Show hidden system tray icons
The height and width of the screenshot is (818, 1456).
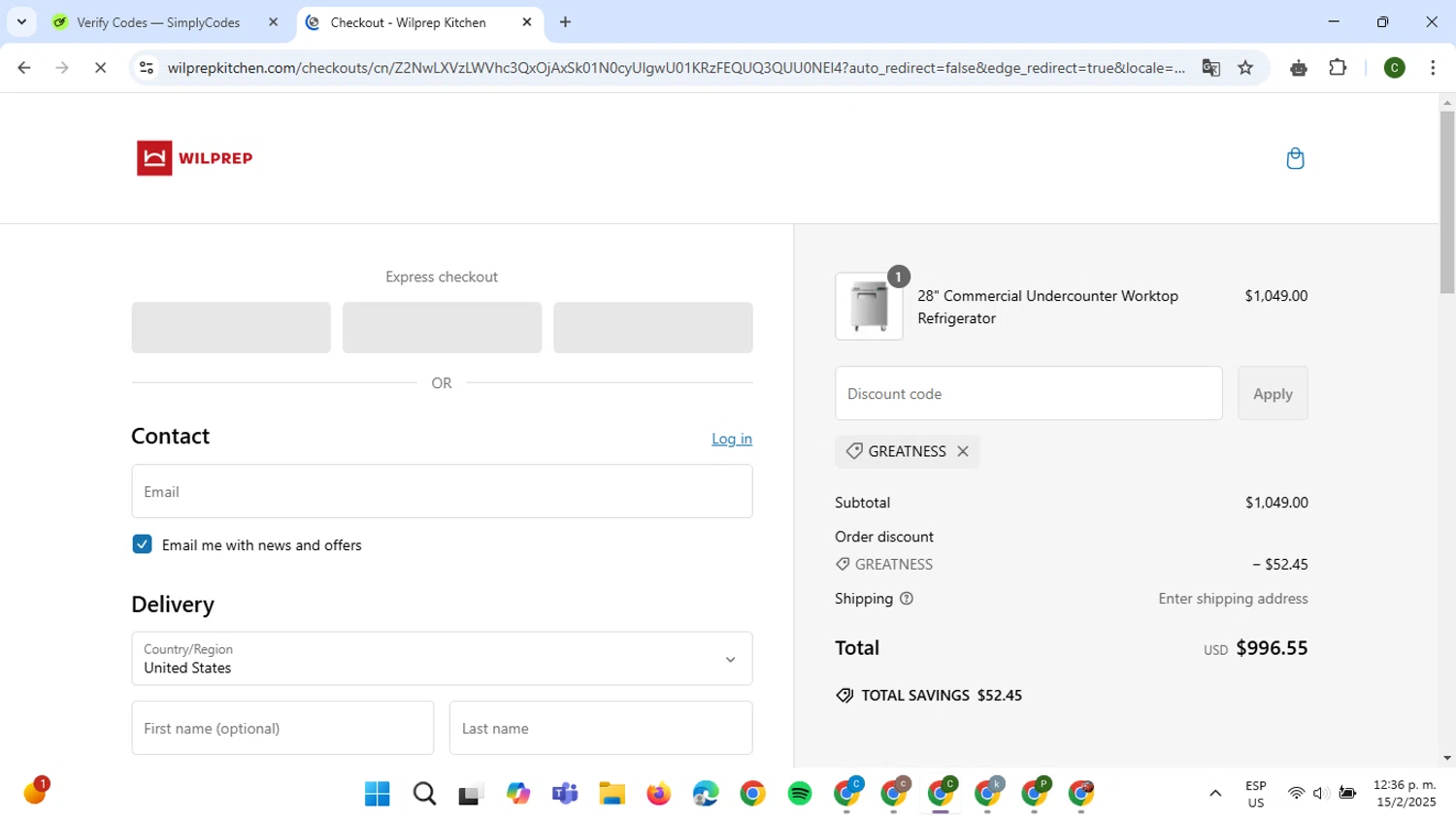[1215, 794]
